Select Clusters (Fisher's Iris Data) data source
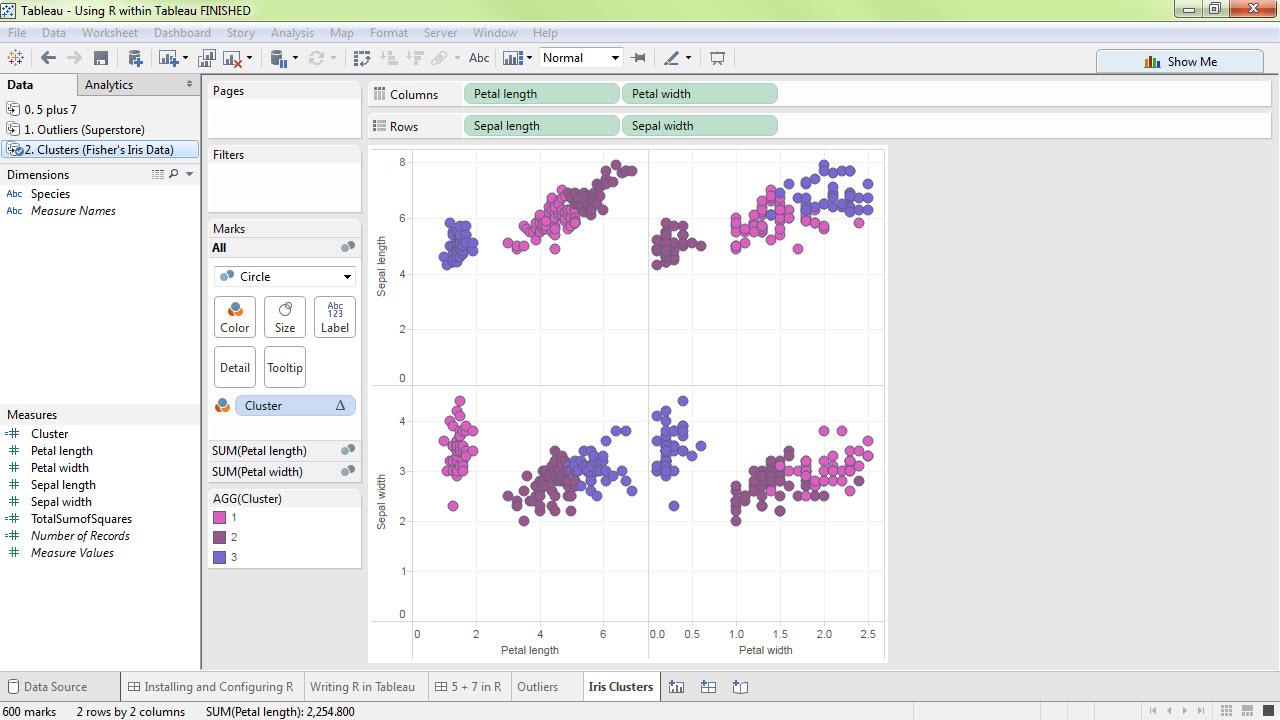Viewport: 1280px width, 720px height. (x=100, y=150)
